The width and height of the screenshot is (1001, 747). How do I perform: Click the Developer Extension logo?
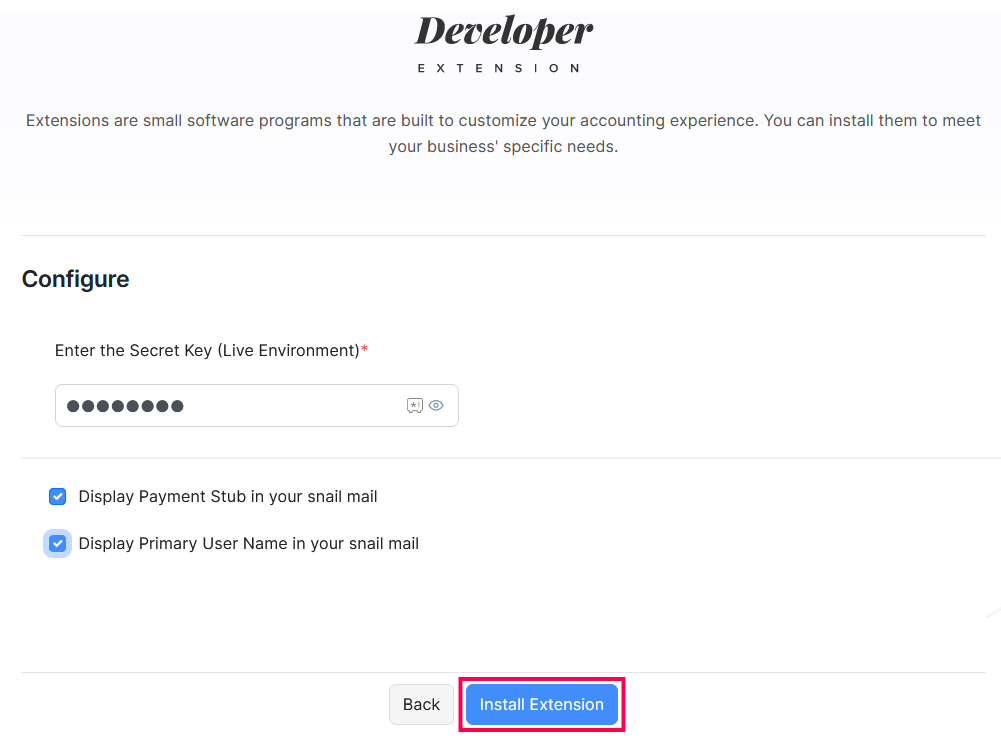point(502,43)
